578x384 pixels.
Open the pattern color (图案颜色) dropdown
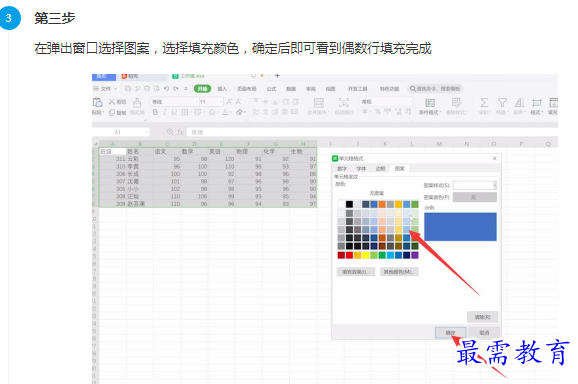pos(475,197)
